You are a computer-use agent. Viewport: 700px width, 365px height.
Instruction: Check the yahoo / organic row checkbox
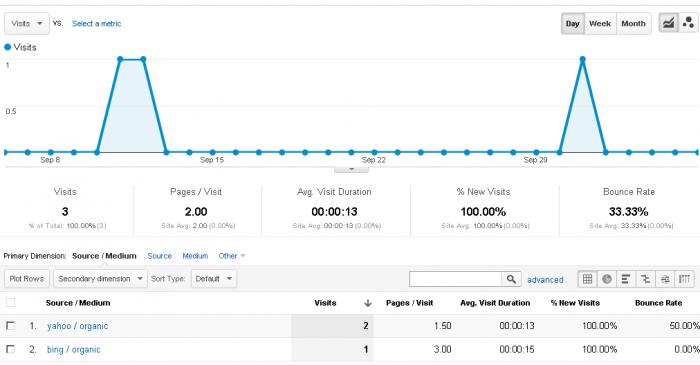tap(11, 326)
